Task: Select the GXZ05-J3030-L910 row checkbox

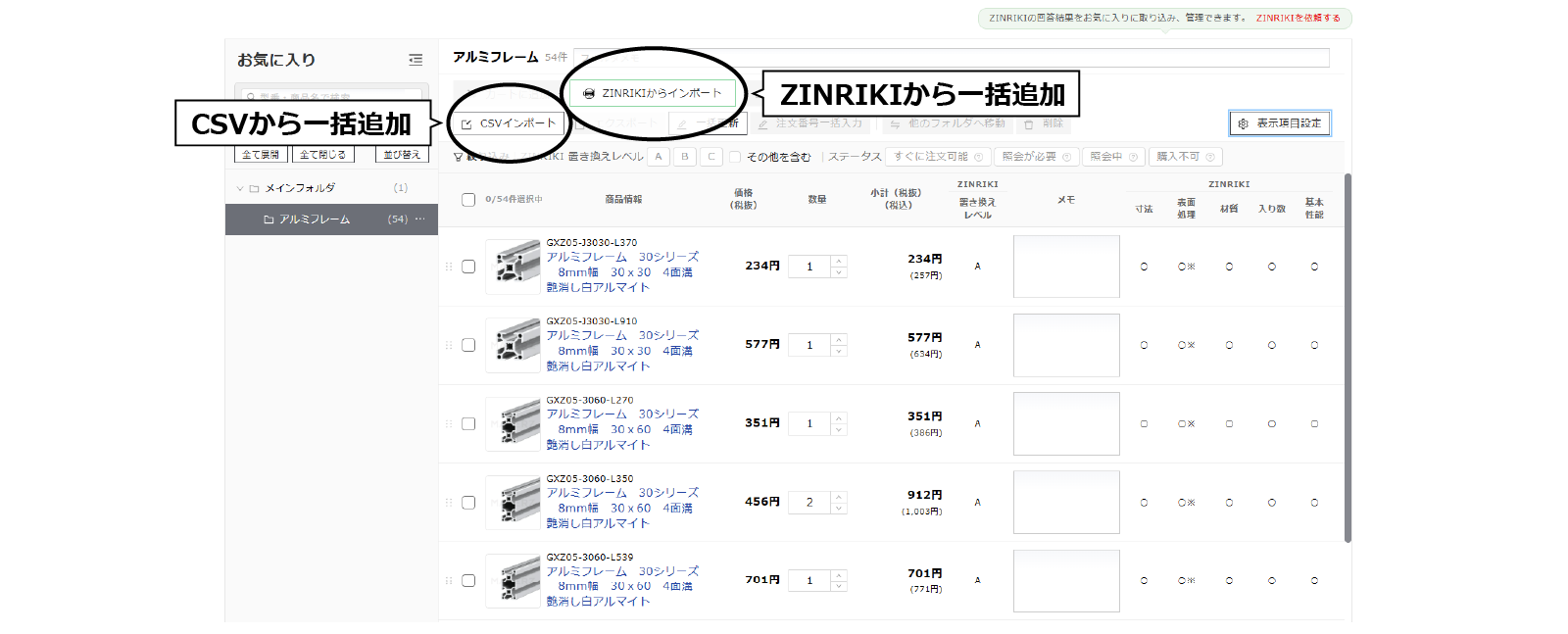Action: pyautogui.click(x=468, y=345)
